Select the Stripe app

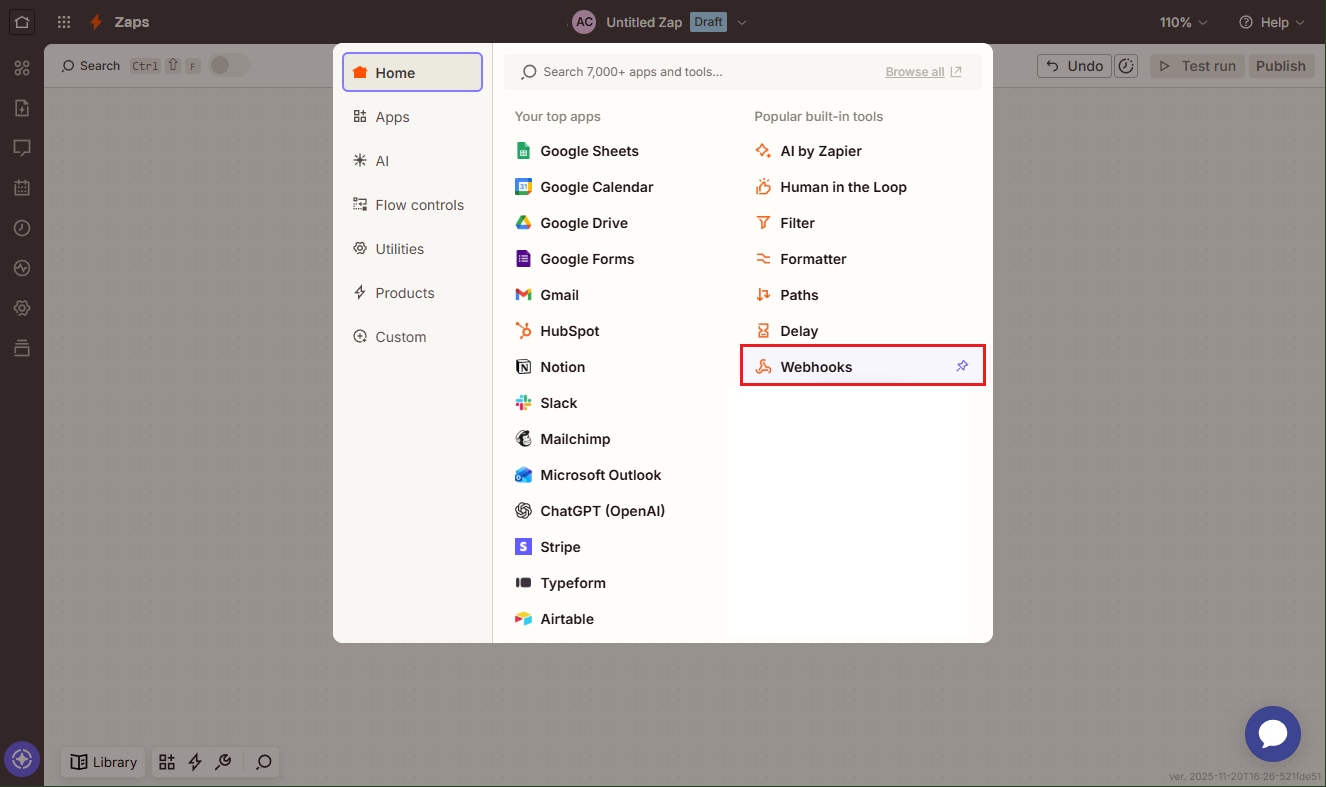pyautogui.click(x=547, y=547)
